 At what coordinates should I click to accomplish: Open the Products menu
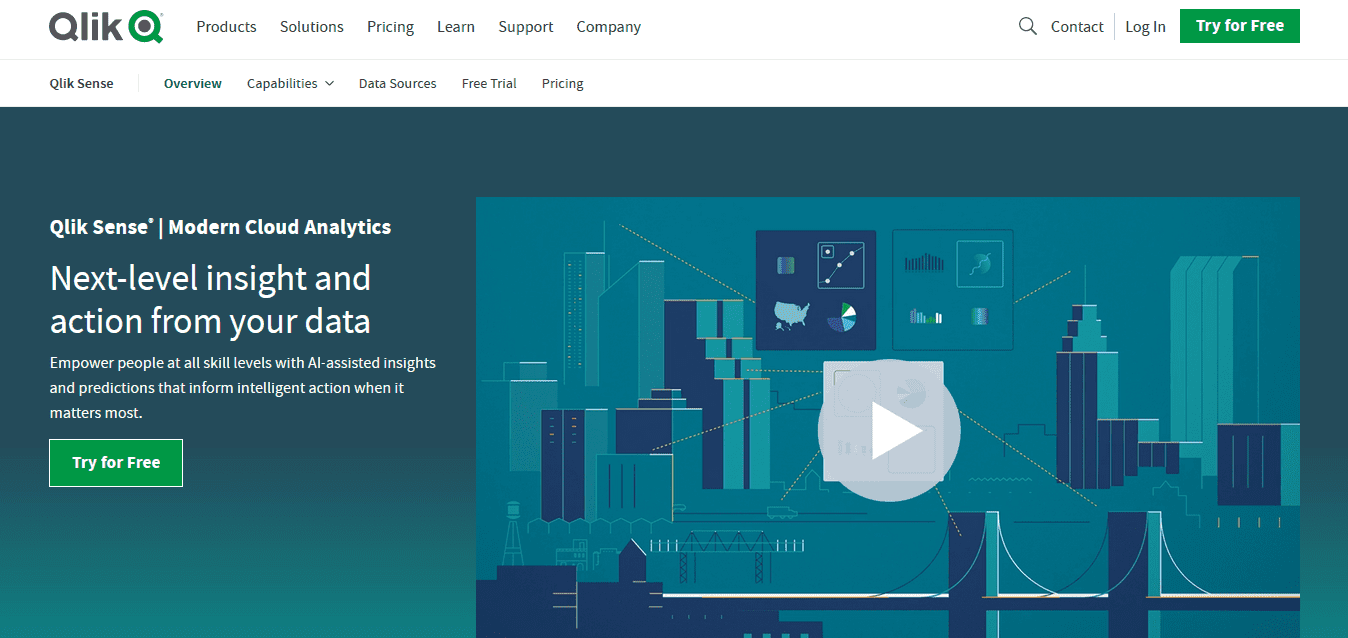(226, 27)
